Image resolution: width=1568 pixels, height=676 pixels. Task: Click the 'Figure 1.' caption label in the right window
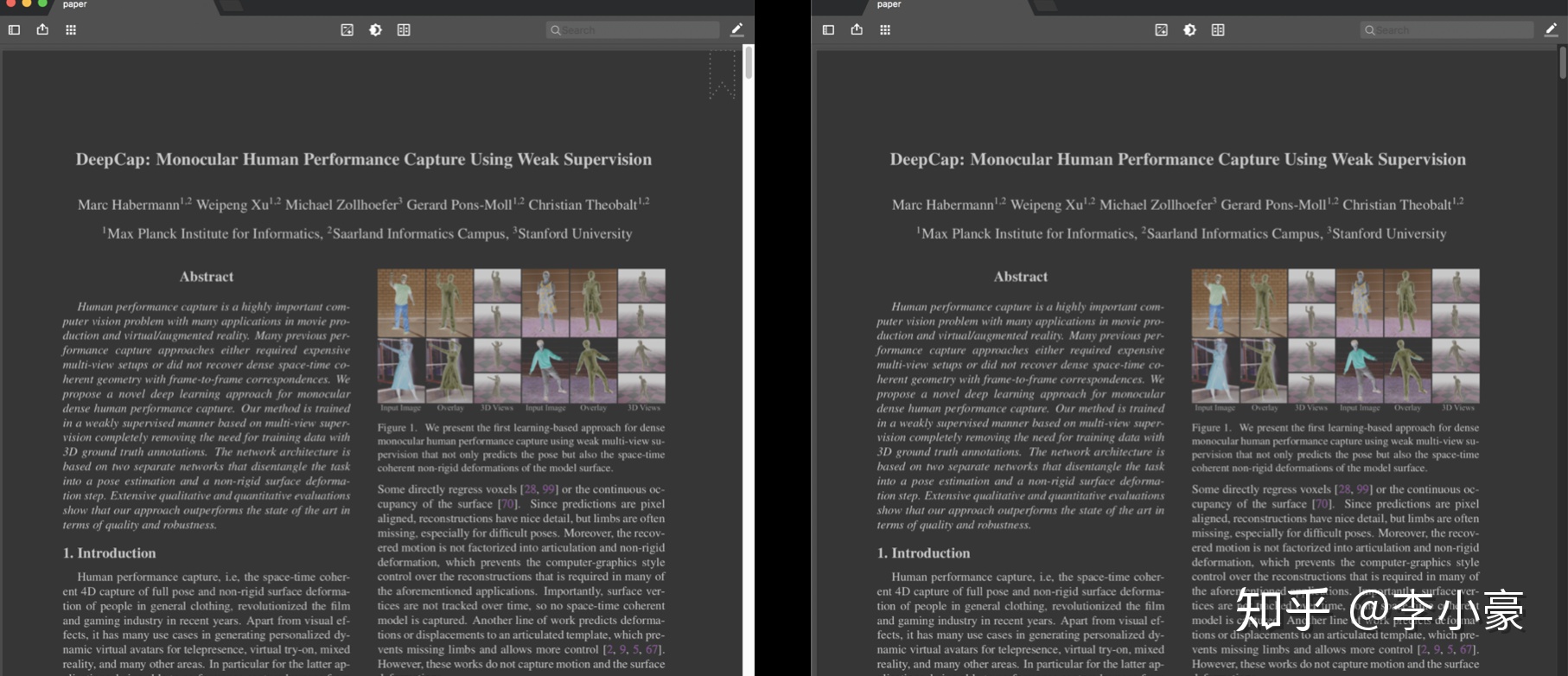point(1212,428)
